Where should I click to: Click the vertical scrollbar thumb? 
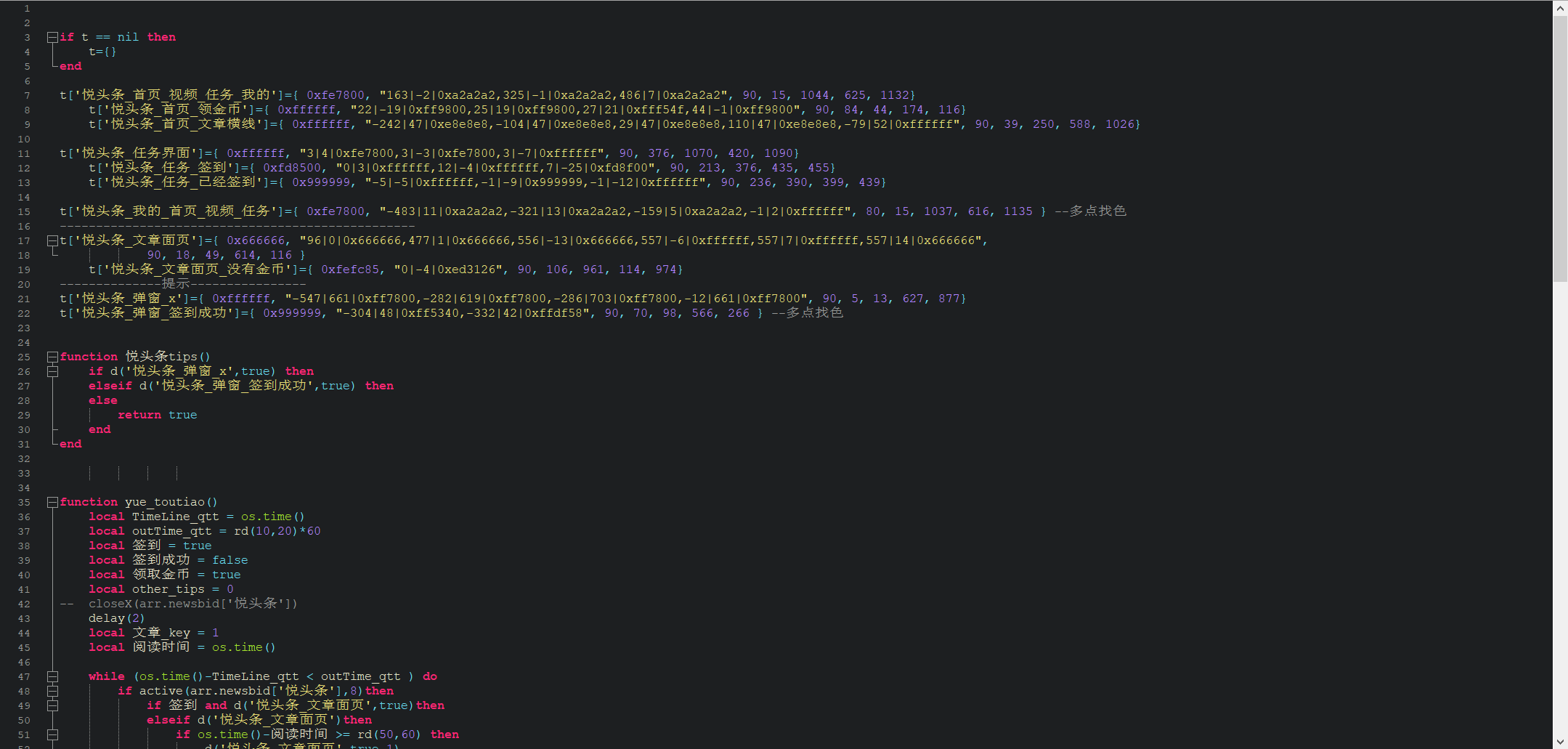(1560, 149)
